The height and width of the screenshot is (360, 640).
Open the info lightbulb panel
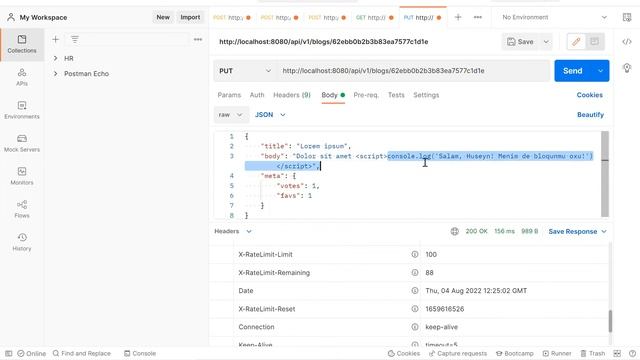(x=627, y=68)
